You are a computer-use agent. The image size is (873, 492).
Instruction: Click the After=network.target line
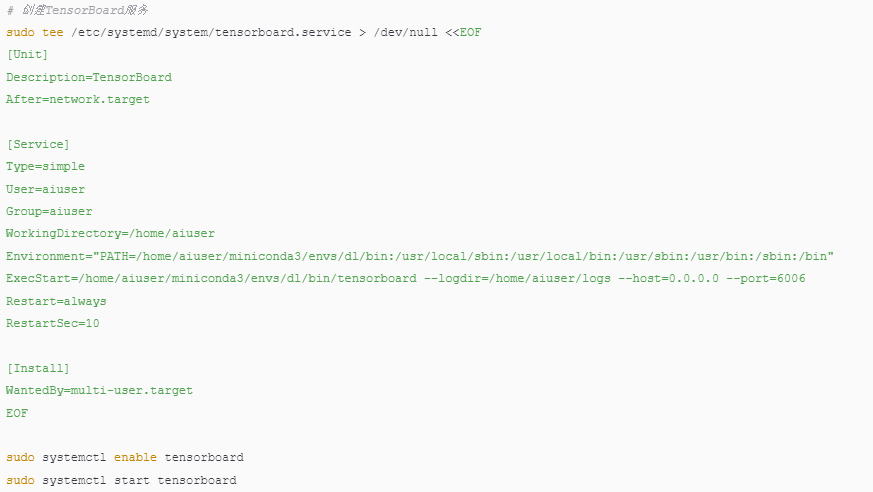click(78, 99)
